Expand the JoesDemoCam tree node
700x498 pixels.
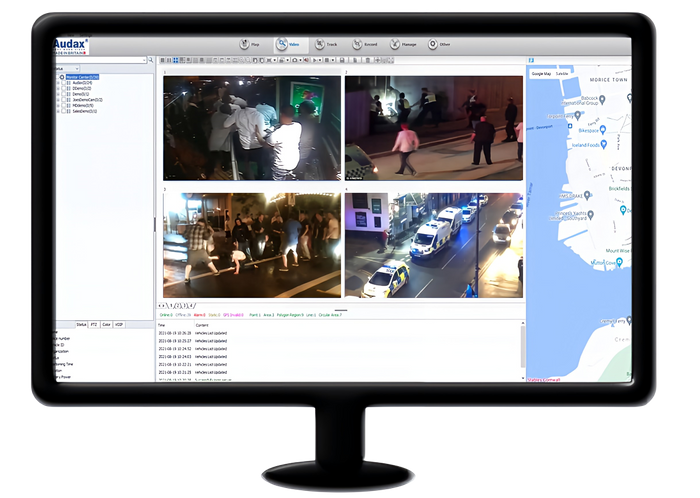pos(58,100)
